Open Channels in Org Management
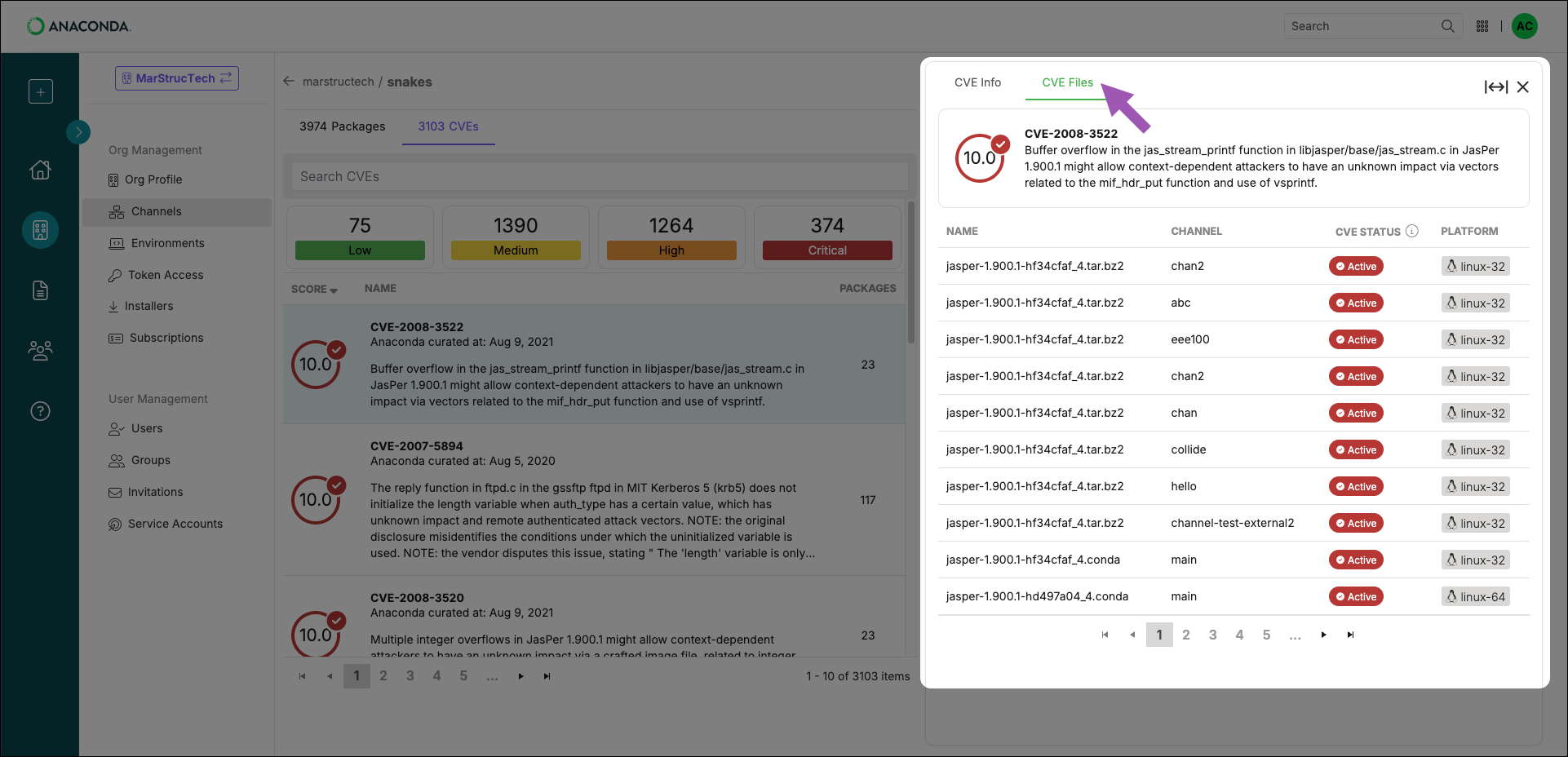This screenshot has width=1568, height=757. click(177, 211)
